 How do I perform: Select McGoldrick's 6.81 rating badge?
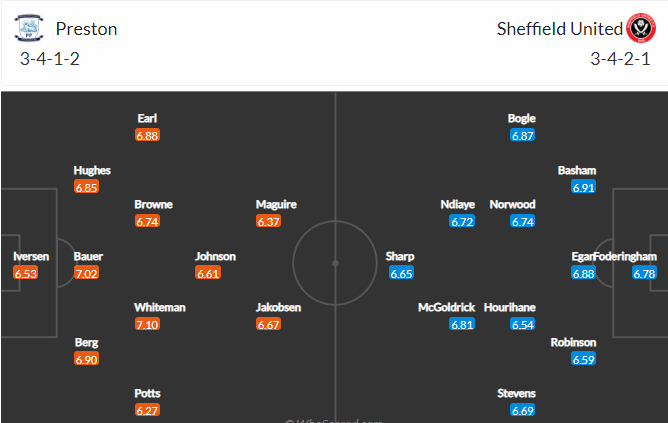pos(462,324)
